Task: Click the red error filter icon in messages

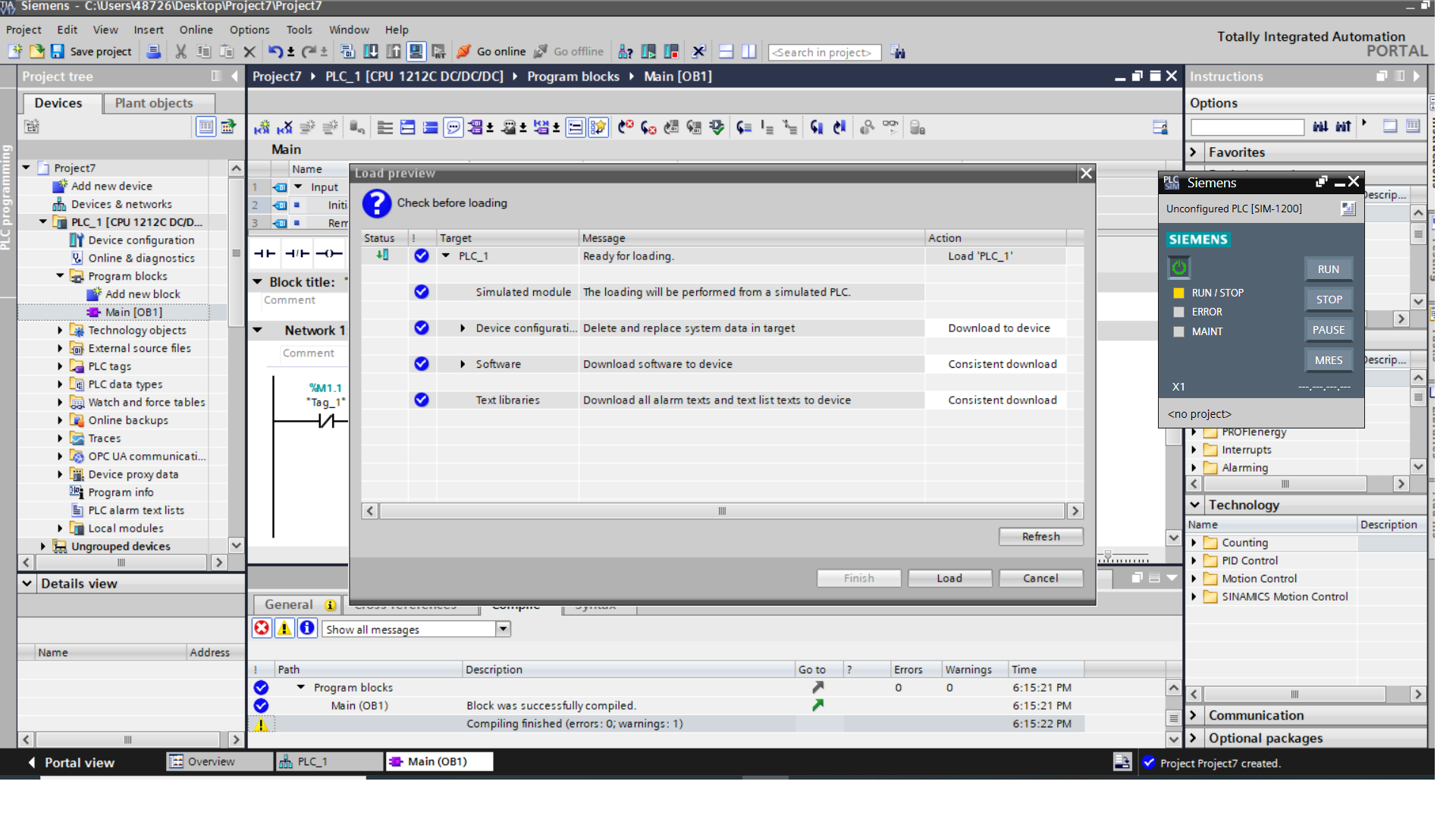Action: click(x=262, y=628)
